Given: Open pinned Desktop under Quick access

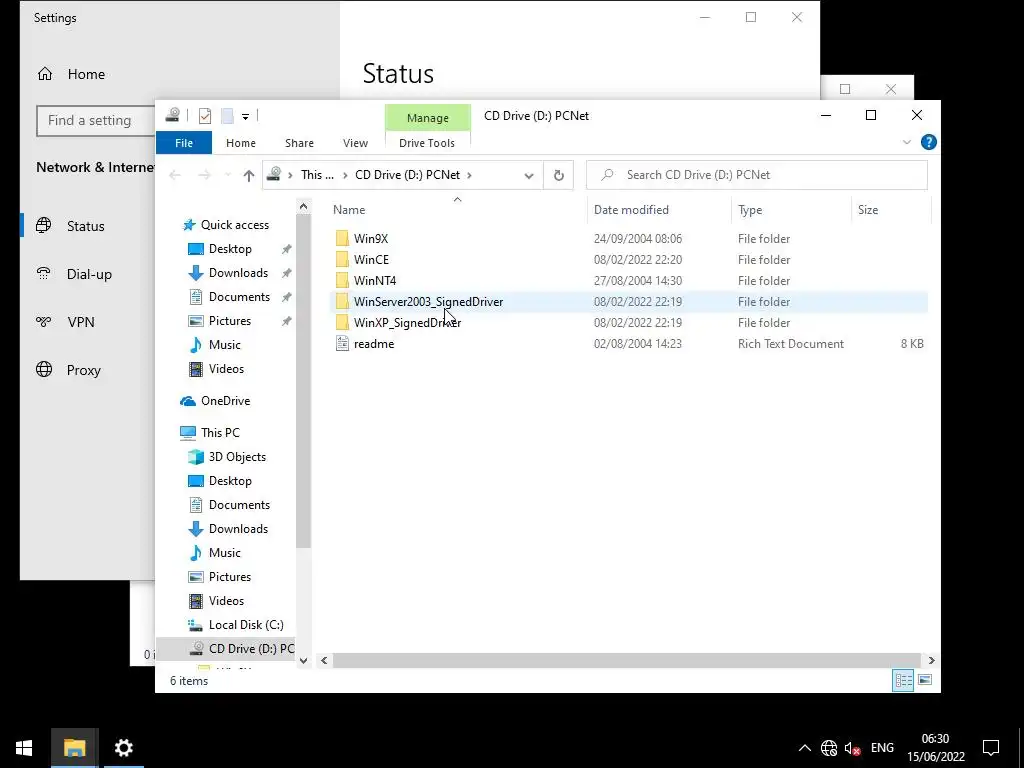Looking at the screenshot, I should tap(230, 249).
